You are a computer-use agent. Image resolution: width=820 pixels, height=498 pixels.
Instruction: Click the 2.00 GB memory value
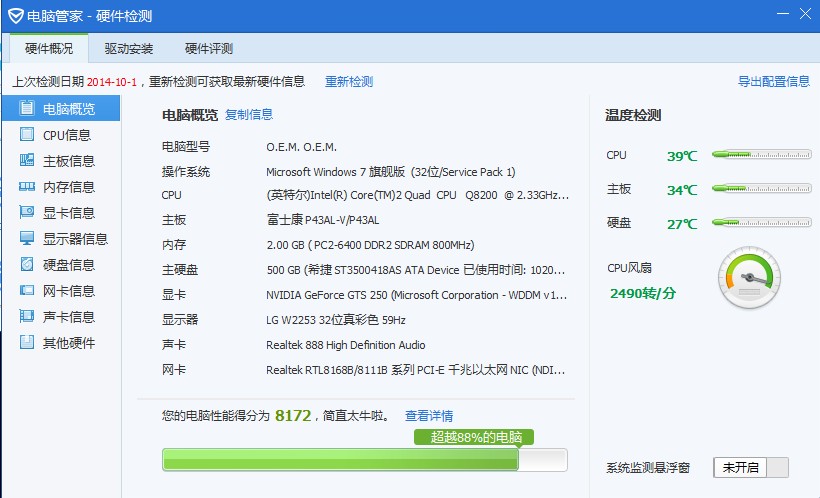pos(370,245)
